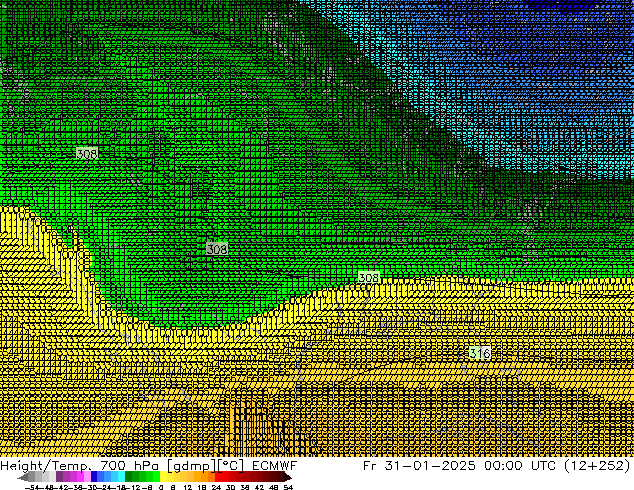Image resolution: width=634 pixels, height=490 pixels.
Task: Click the '31-01-2025' date text
Action: (430, 466)
